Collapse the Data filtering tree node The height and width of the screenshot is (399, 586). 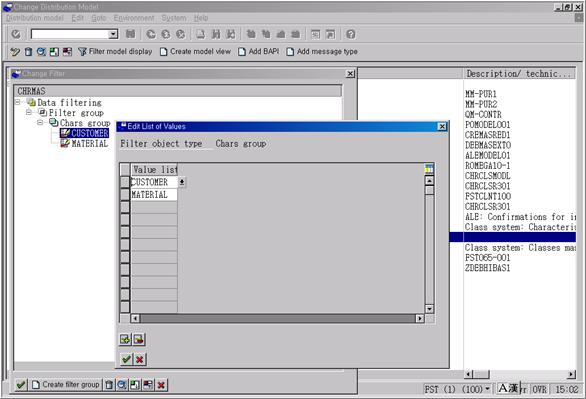(x=18, y=102)
